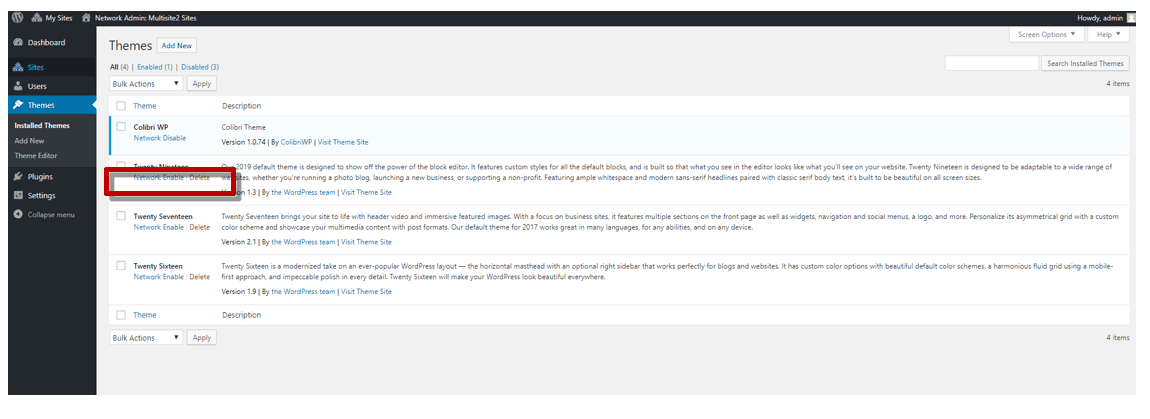Open the Settings sidebar icon

tap(18, 195)
